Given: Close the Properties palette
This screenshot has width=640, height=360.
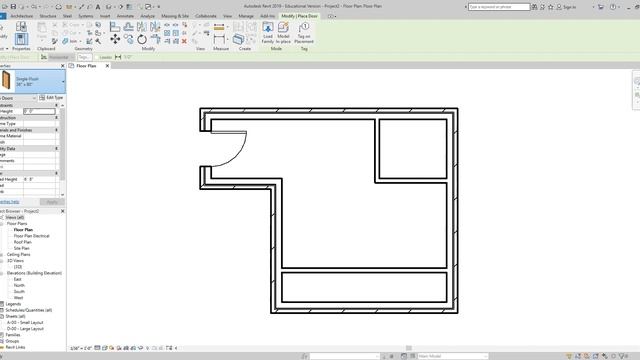Looking at the screenshot, I should point(62,66).
